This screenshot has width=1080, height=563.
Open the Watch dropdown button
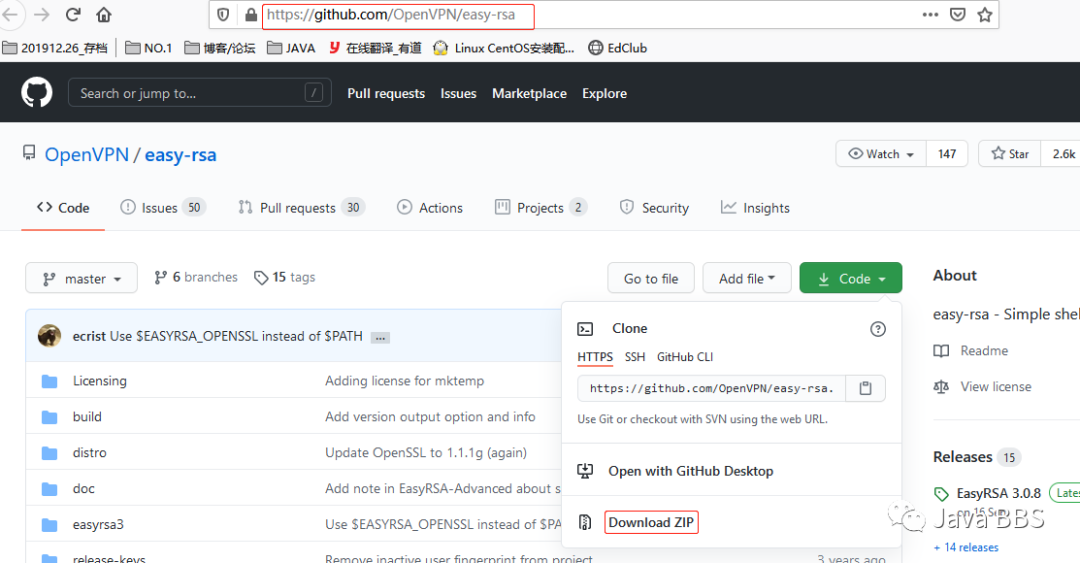881,154
